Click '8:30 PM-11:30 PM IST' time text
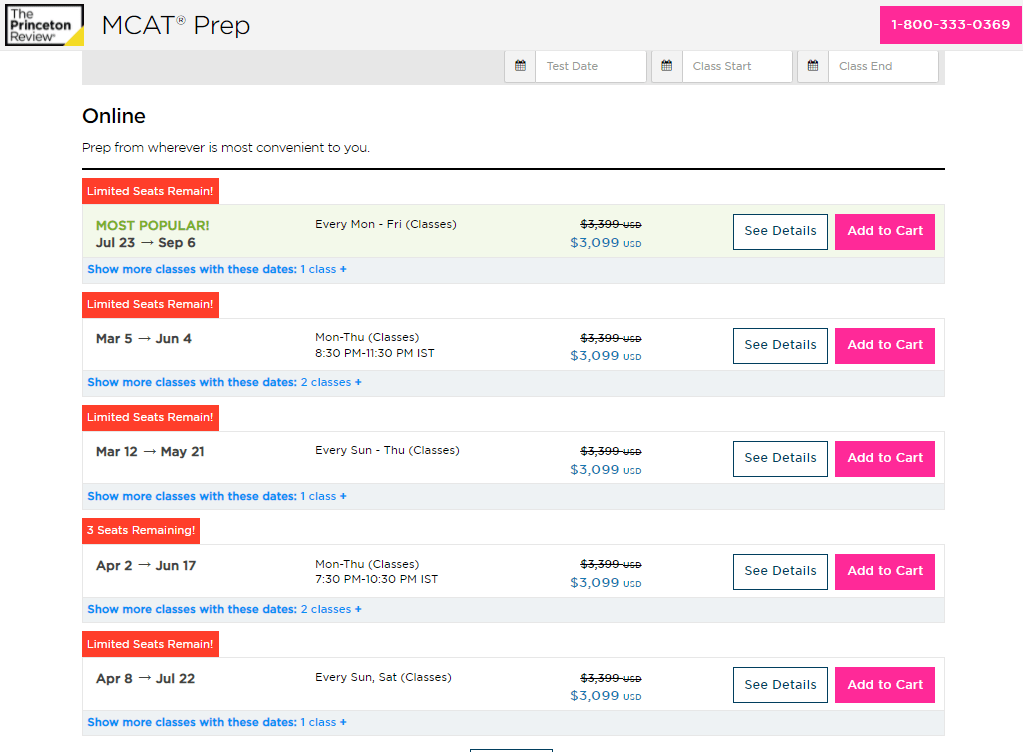Viewport: 1023px width, 752px height. (x=374, y=353)
